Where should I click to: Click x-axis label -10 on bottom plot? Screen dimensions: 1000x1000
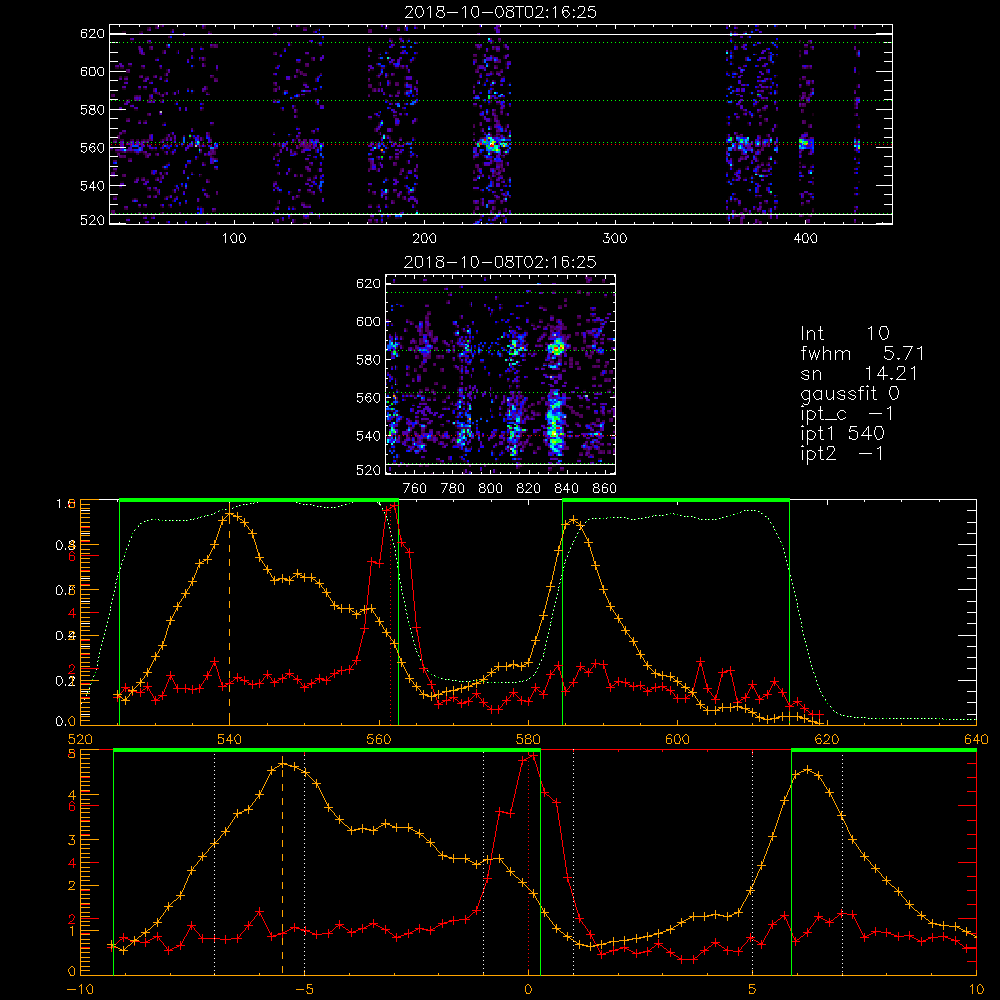(x=80, y=990)
